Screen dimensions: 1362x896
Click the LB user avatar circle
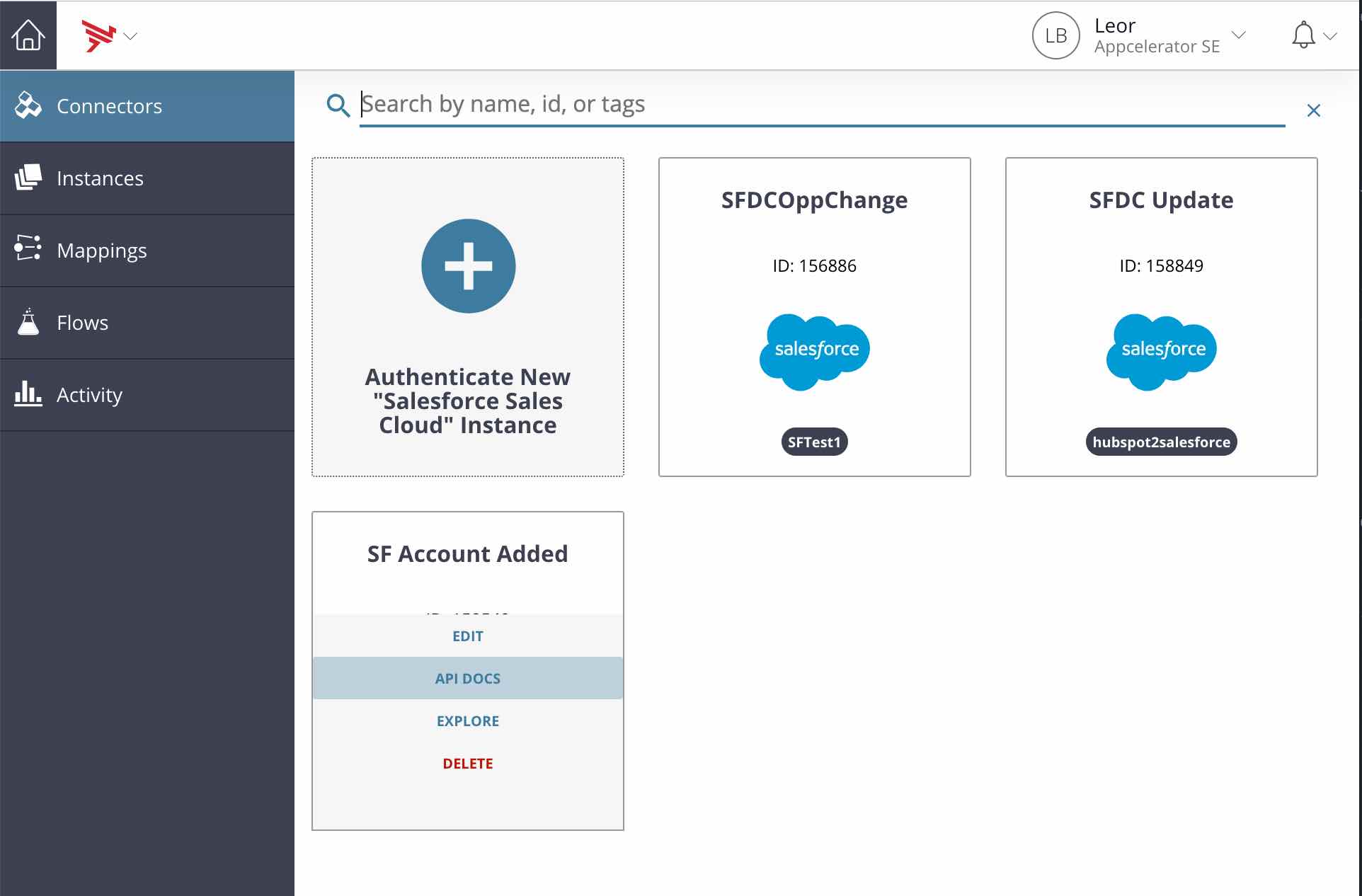pos(1055,35)
